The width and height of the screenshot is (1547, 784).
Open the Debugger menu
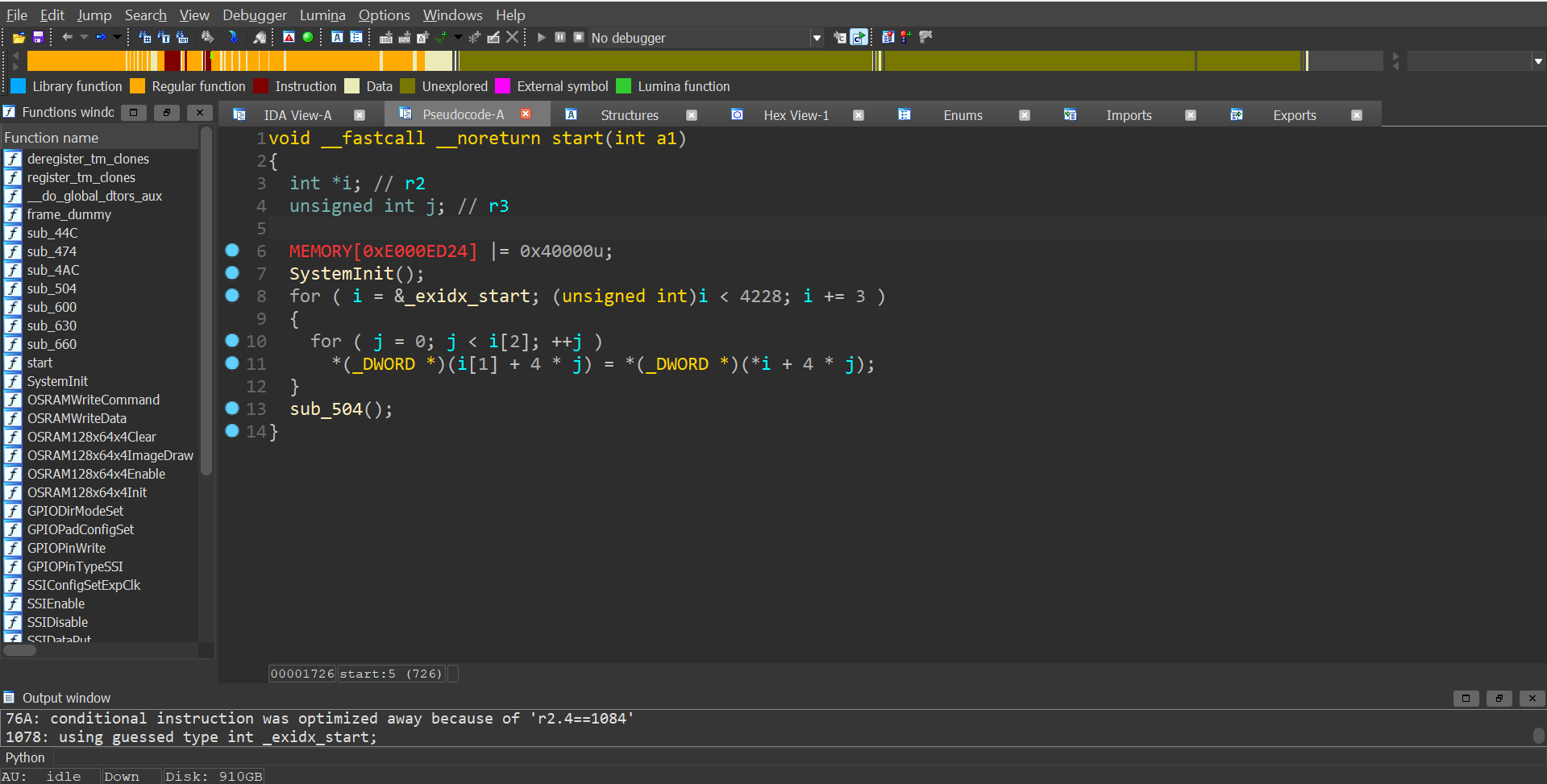coord(254,15)
